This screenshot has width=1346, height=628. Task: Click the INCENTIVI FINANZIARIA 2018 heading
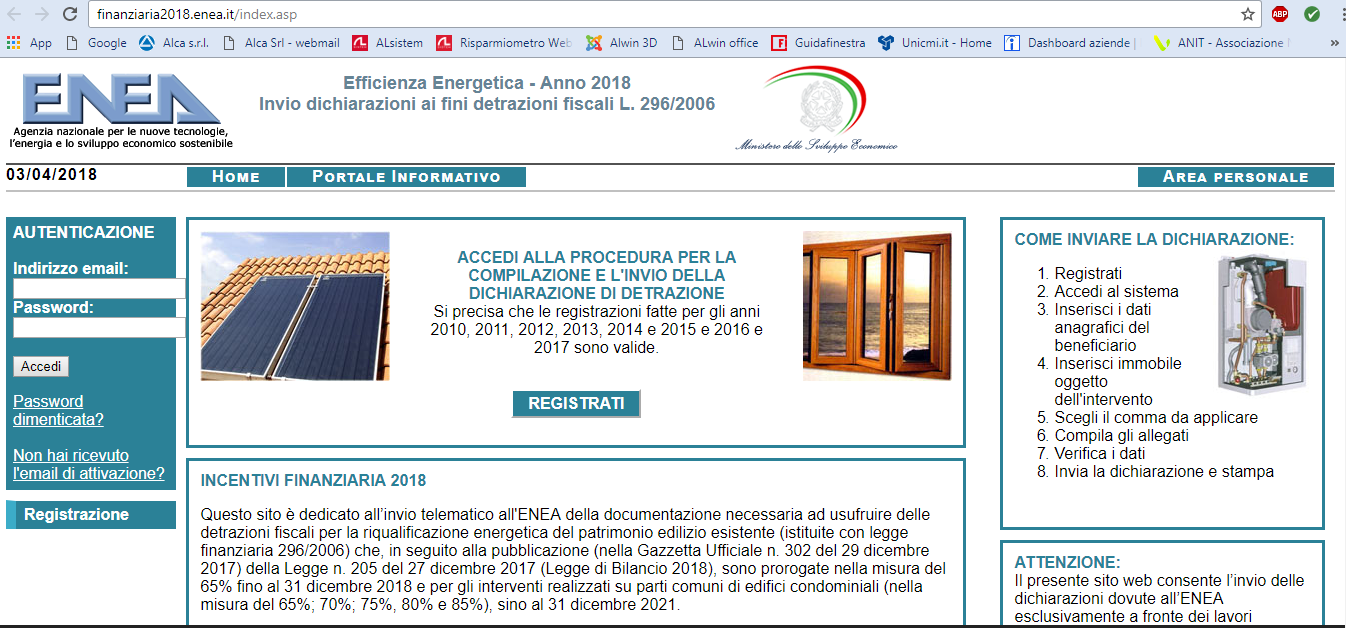pos(314,481)
